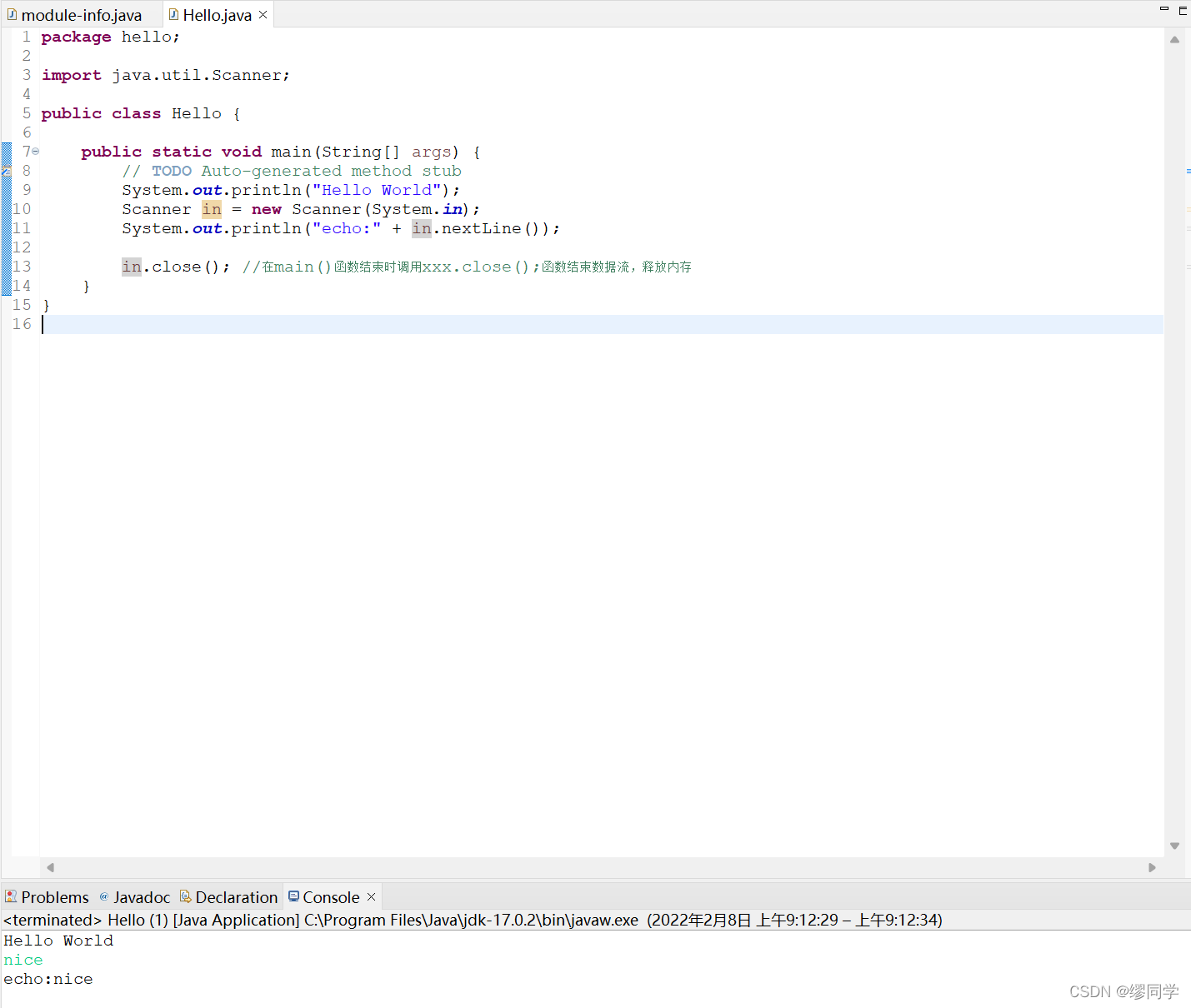The image size is (1191, 1008).
Task: Minimize the editor area with top-right icon
Action: 1164,8
